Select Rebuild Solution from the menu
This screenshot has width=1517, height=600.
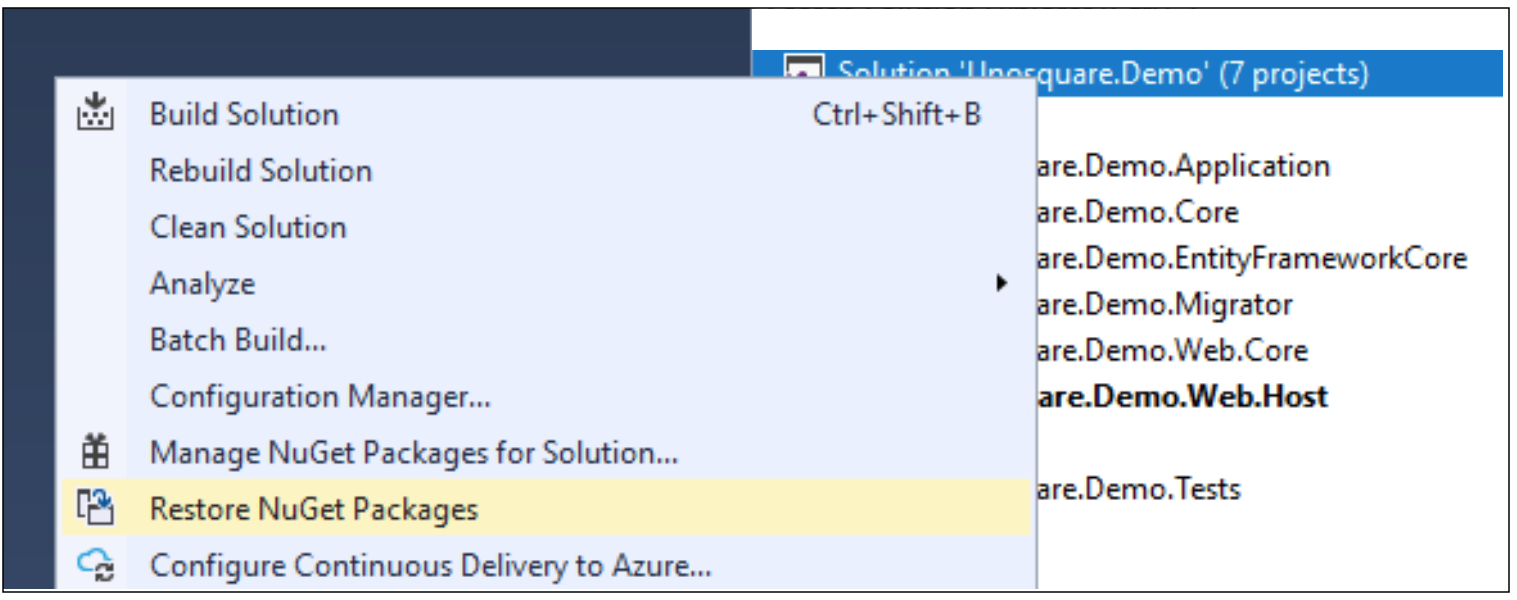pos(261,171)
